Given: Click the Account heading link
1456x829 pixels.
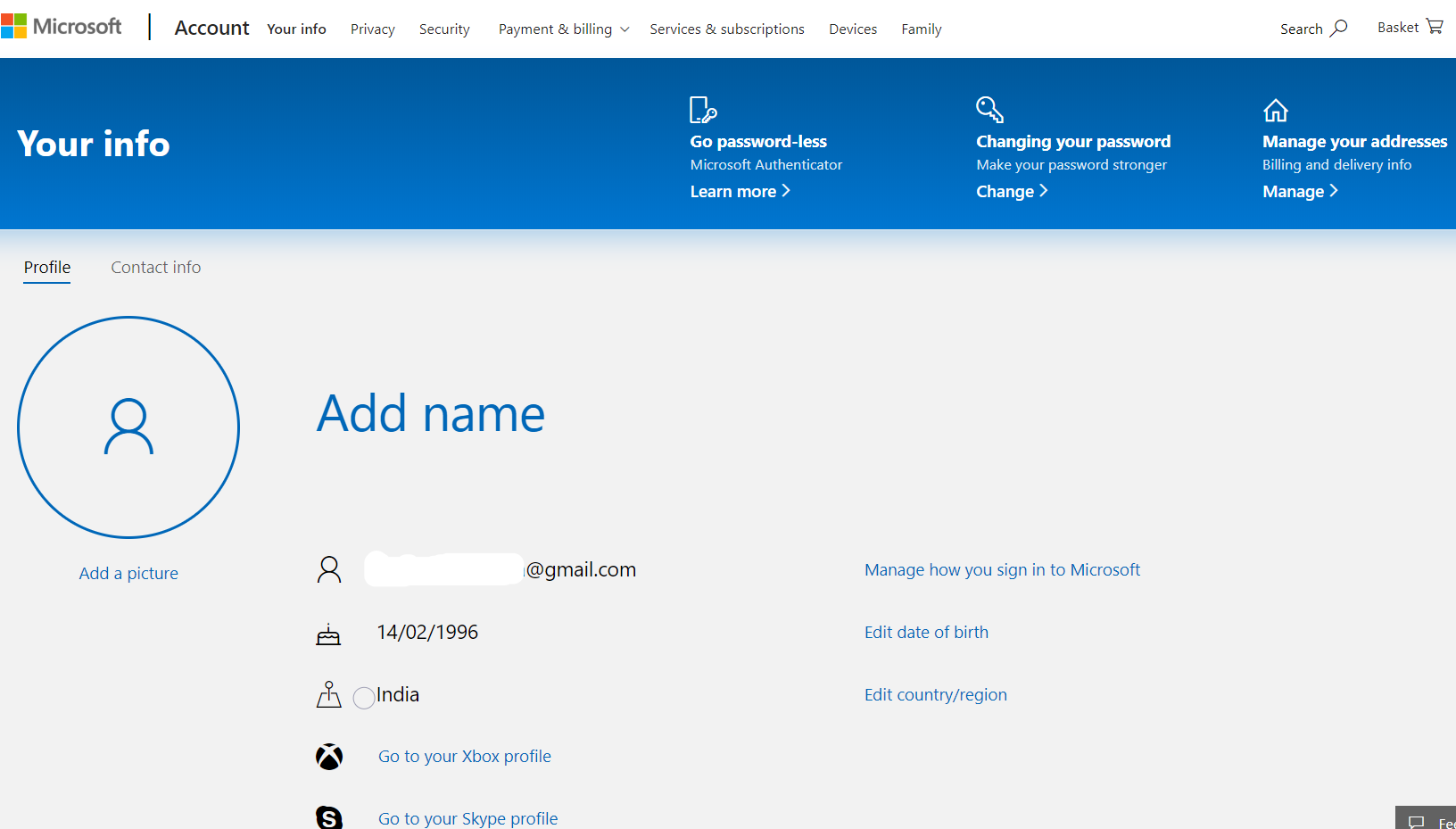Looking at the screenshot, I should point(211,28).
